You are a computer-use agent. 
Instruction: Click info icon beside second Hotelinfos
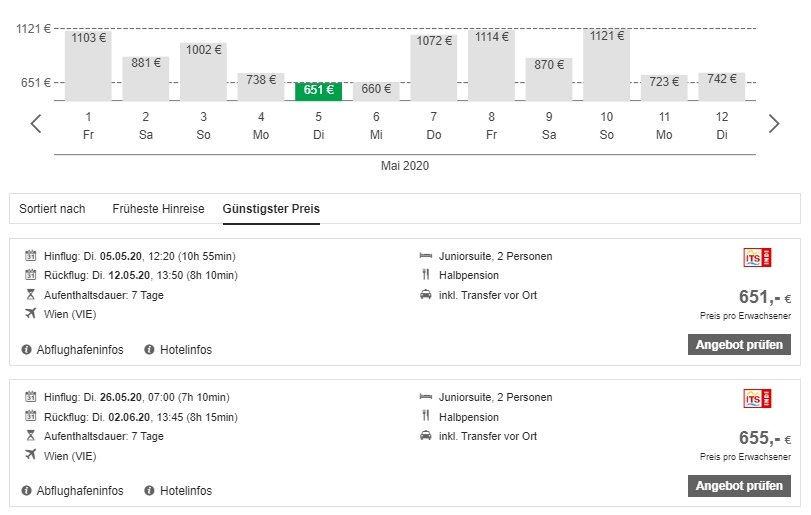tap(150, 491)
